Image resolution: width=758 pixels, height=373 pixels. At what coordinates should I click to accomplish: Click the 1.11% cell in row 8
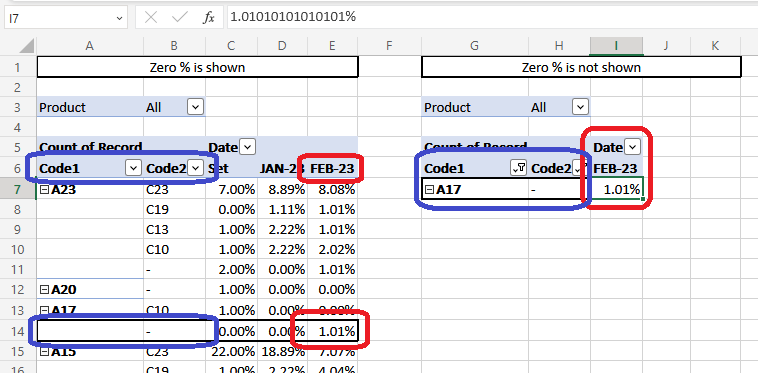click(282, 210)
